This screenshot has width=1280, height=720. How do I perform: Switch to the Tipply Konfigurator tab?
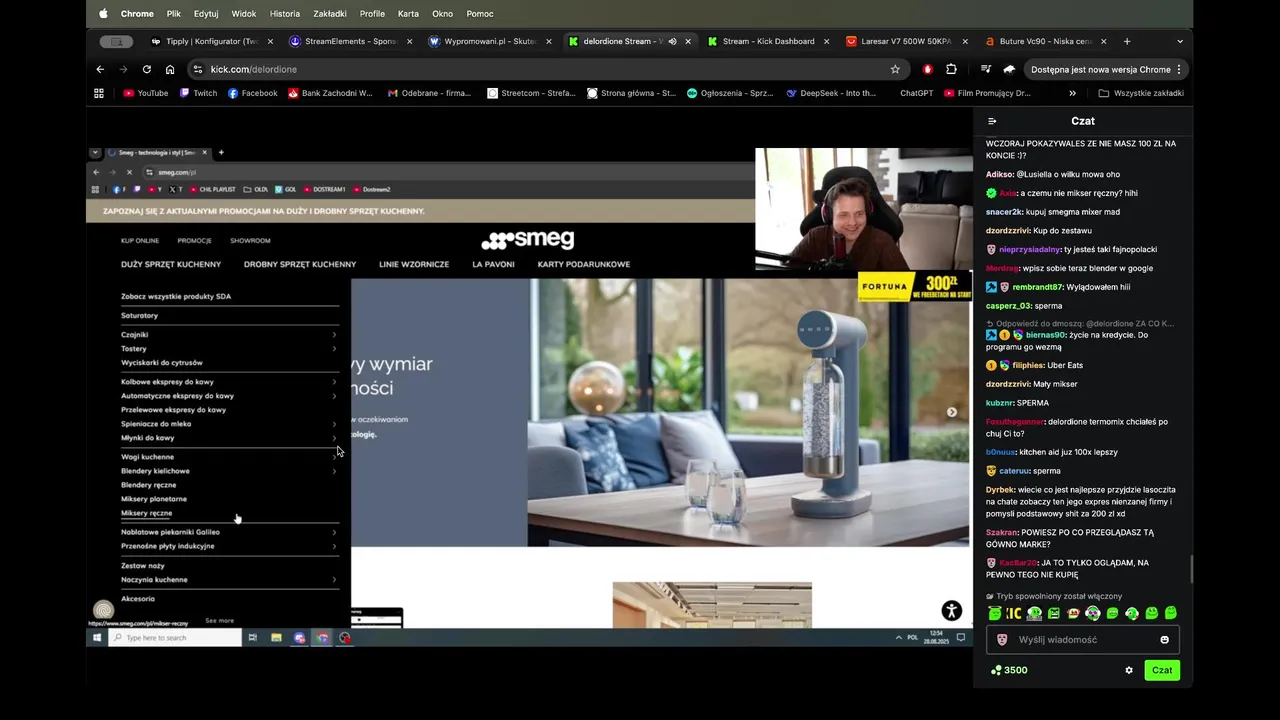(x=209, y=41)
